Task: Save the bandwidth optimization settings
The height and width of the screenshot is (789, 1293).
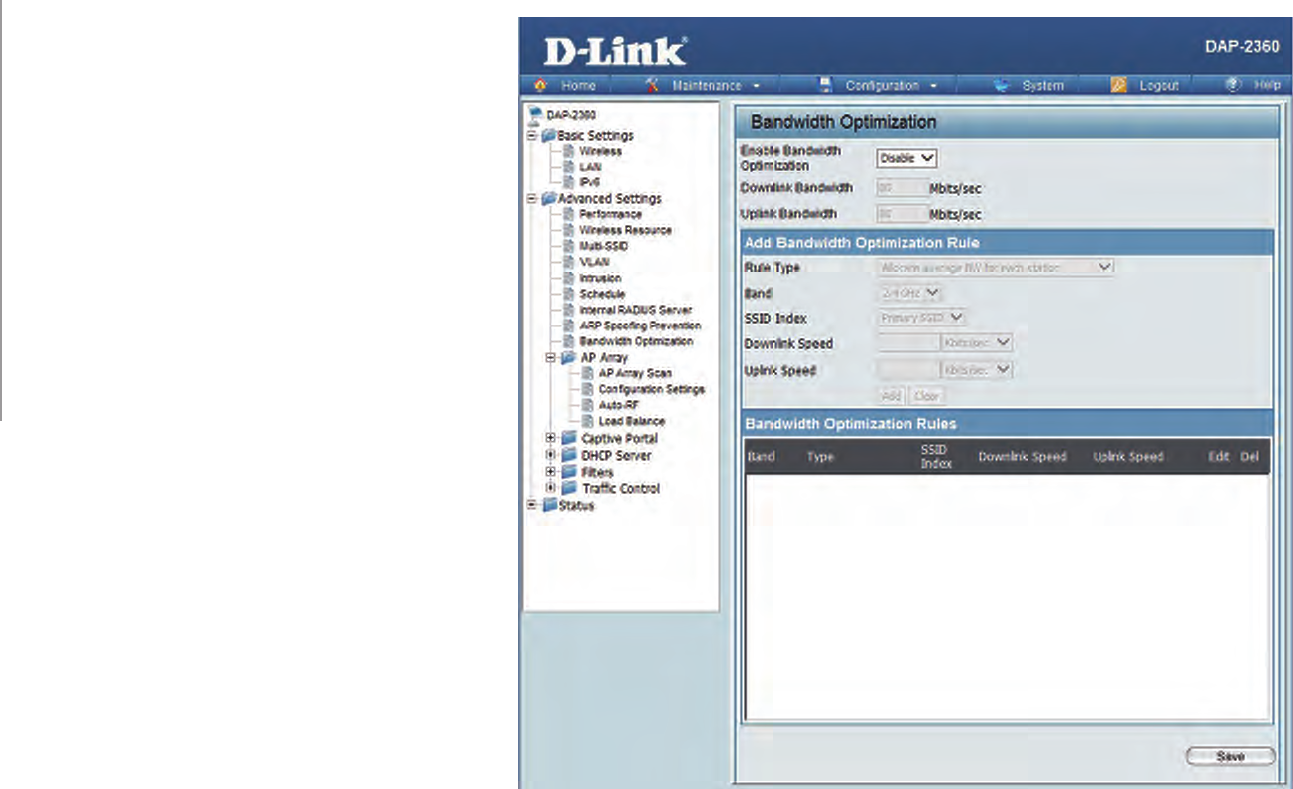Action: [x=1231, y=757]
